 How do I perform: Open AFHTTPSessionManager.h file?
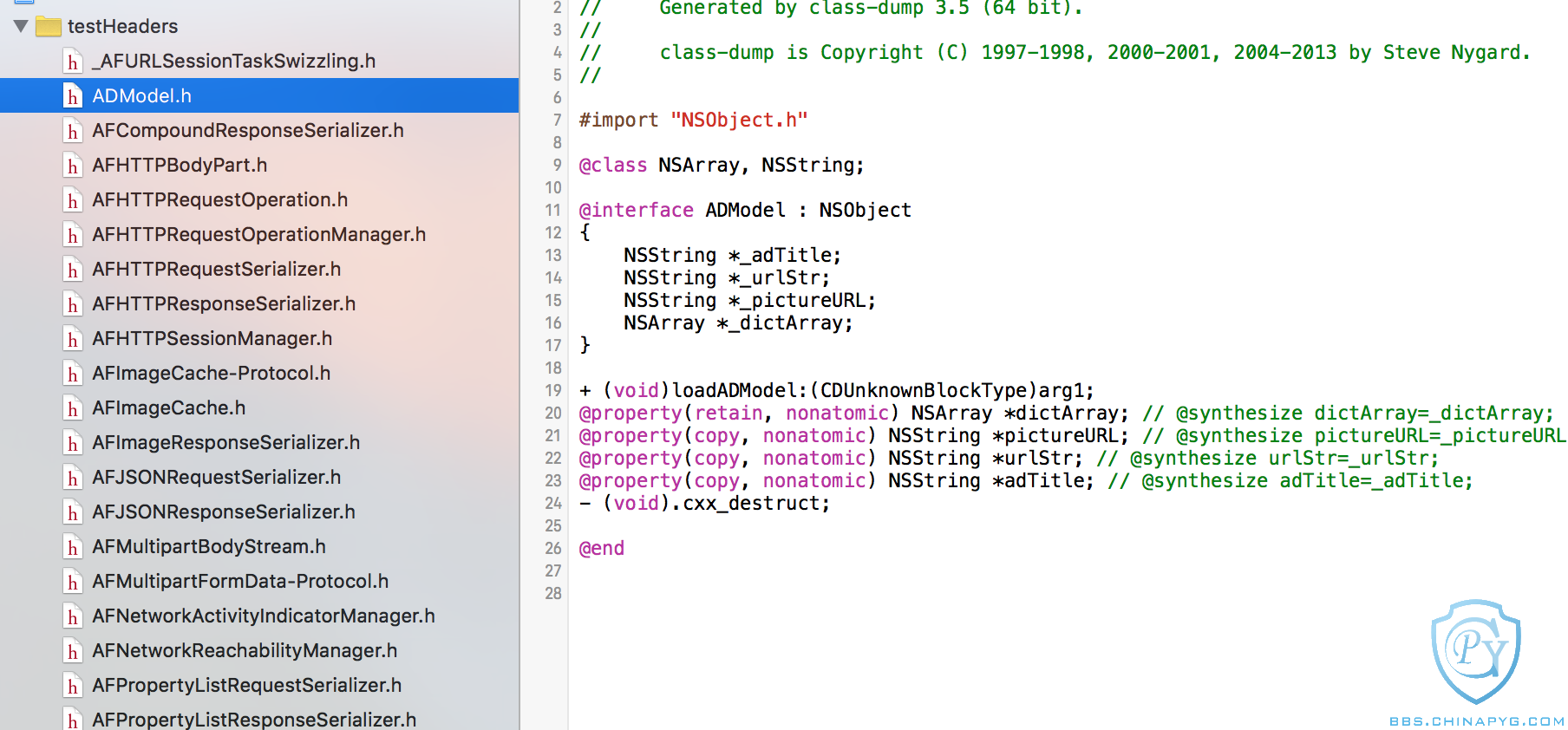point(212,338)
